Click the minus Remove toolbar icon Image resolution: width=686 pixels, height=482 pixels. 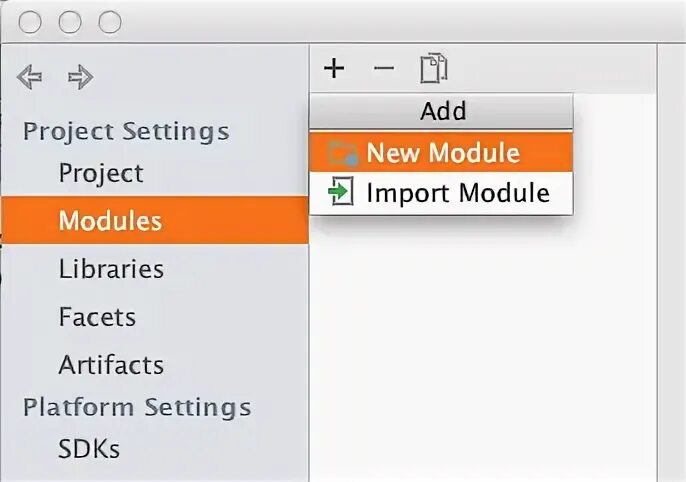click(x=384, y=69)
